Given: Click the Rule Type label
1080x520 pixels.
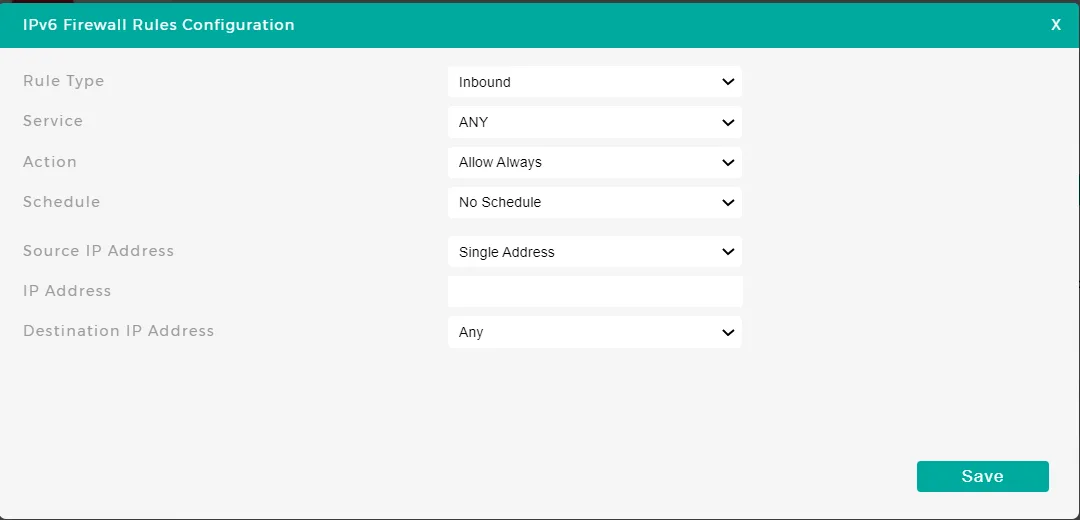Looking at the screenshot, I should tap(64, 81).
